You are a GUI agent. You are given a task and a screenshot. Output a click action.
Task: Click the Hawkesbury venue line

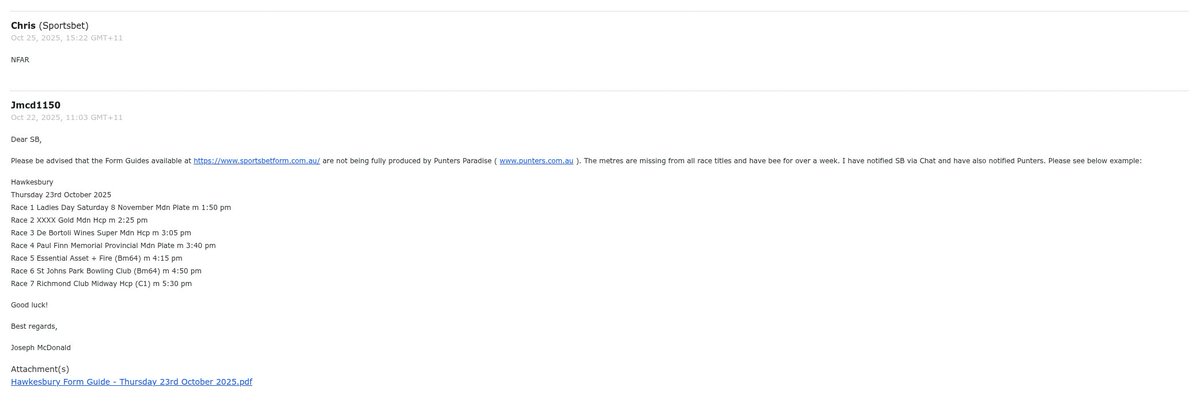32,182
